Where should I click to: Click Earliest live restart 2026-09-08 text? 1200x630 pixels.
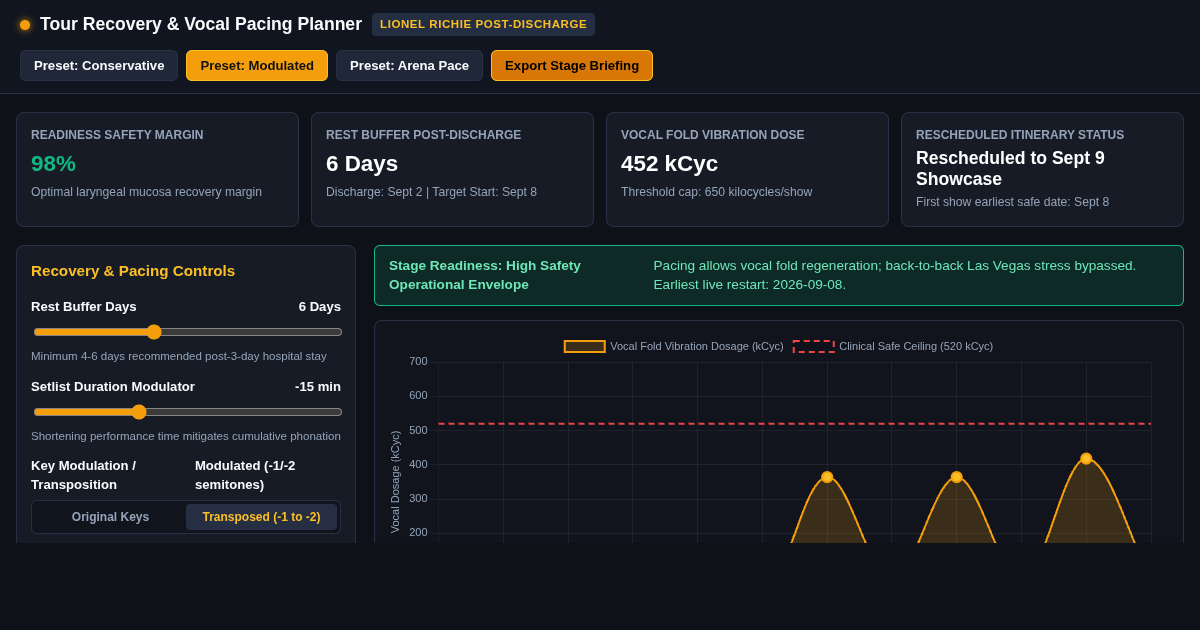pos(749,284)
